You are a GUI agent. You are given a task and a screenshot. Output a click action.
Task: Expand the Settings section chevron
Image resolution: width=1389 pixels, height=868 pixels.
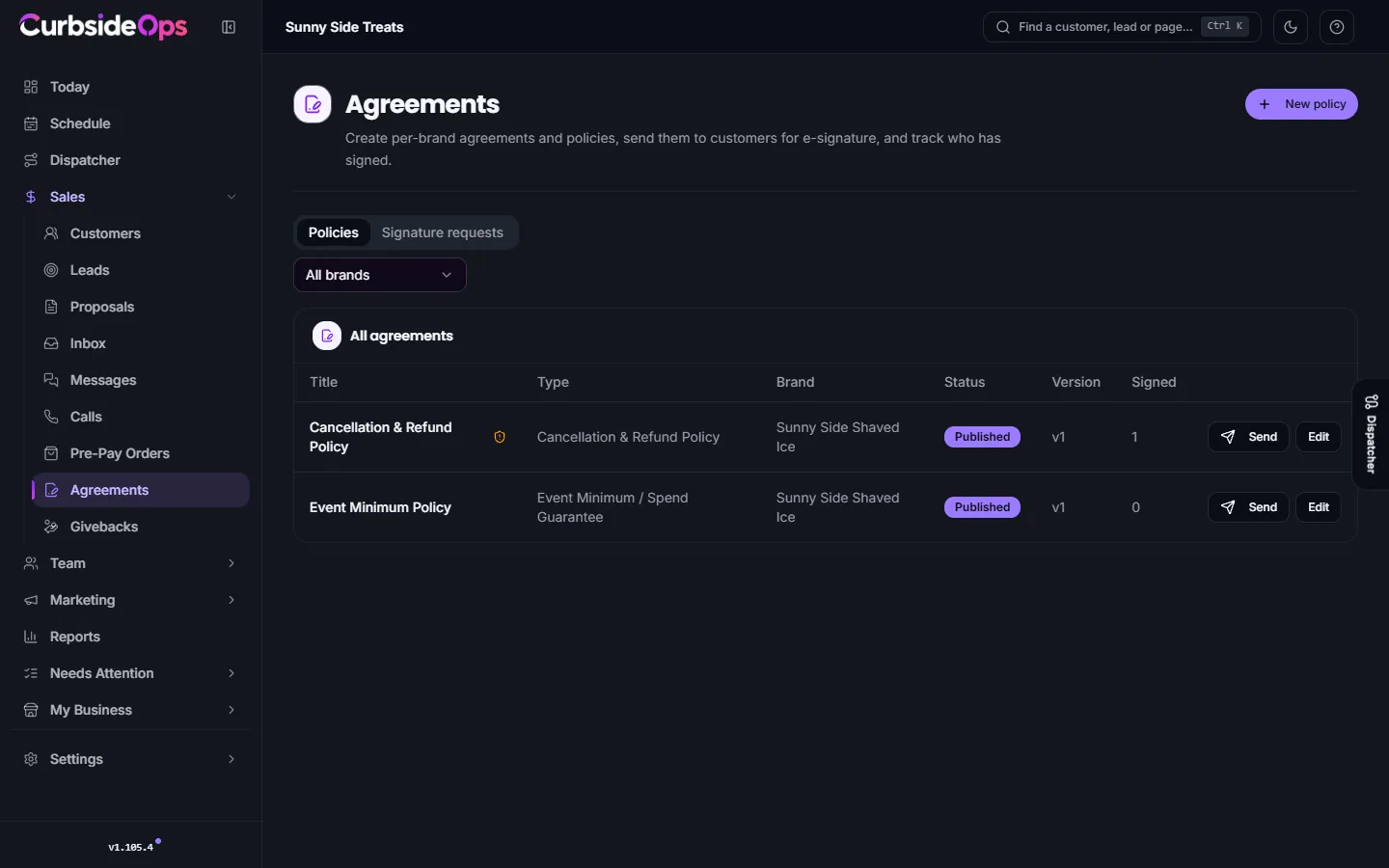(x=231, y=759)
